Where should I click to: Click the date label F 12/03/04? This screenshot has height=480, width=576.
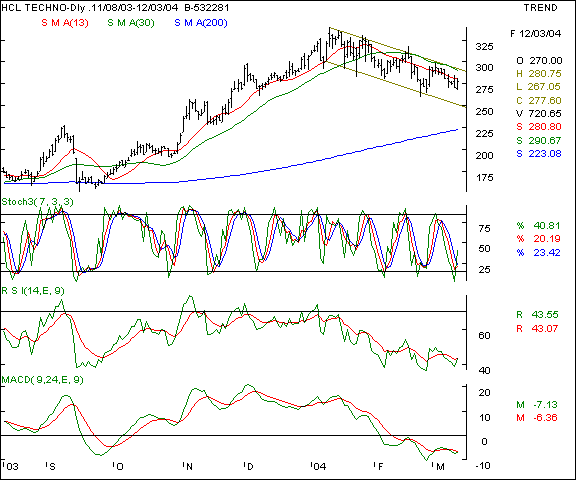point(536,34)
